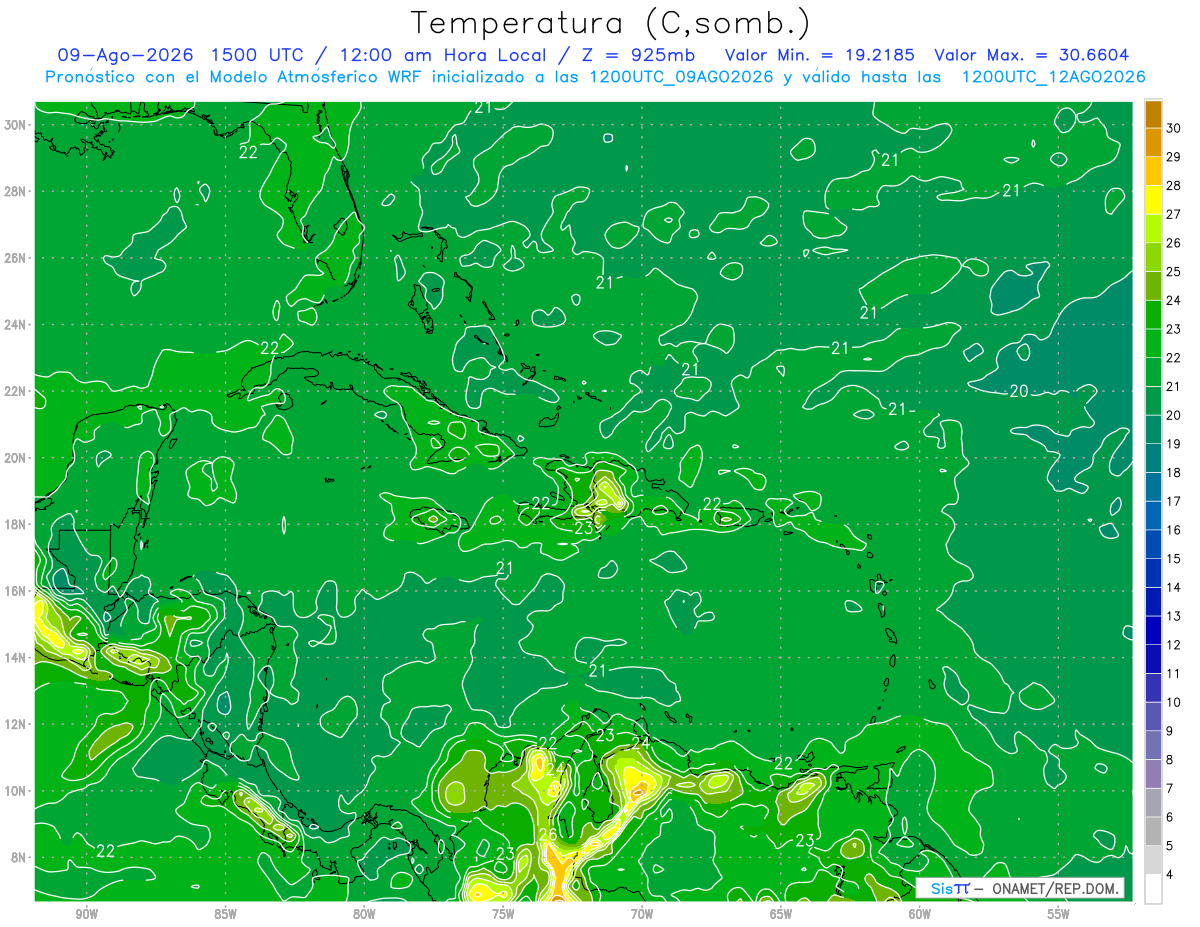
Task: Click the legend value 23
Action: [1174, 329]
